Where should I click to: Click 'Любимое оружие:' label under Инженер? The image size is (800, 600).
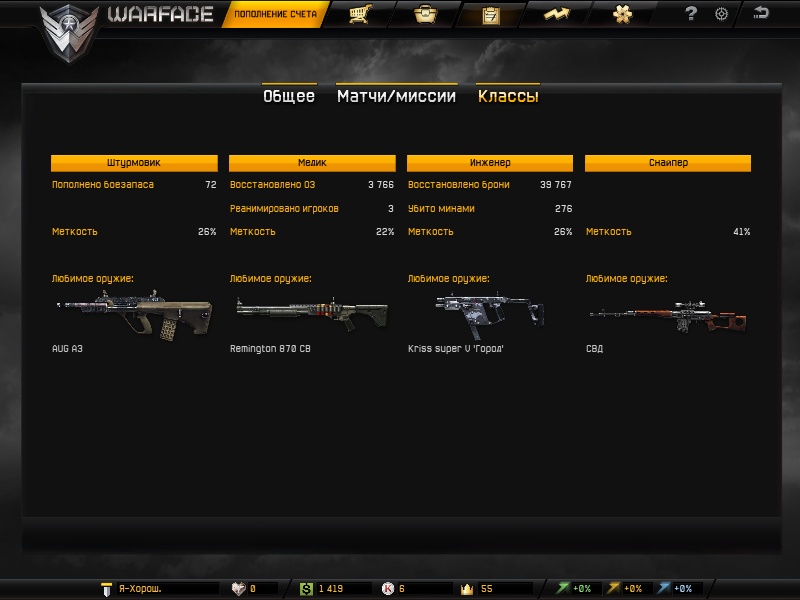448,279
